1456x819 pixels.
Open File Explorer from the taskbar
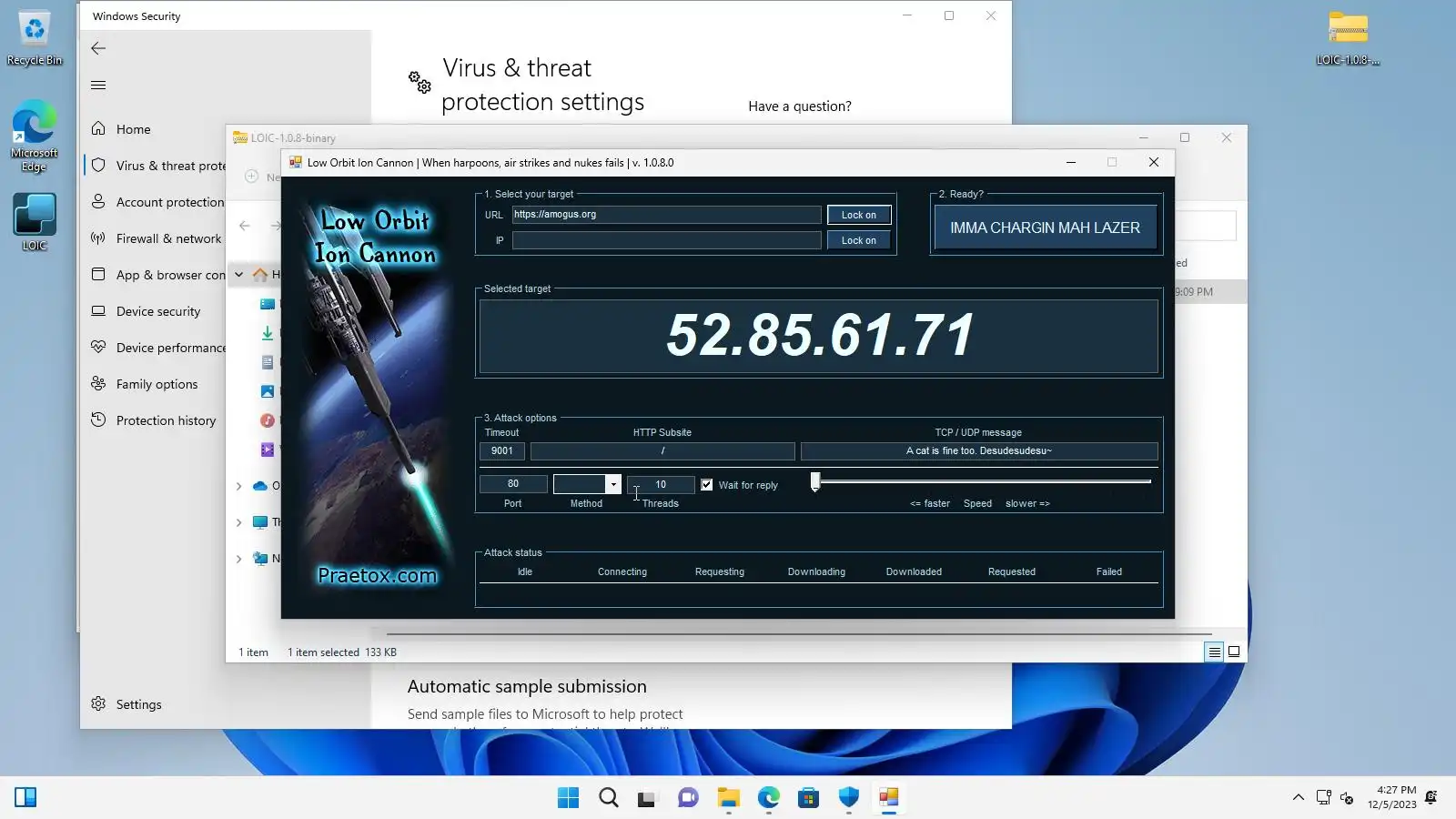tap(728, 798)
